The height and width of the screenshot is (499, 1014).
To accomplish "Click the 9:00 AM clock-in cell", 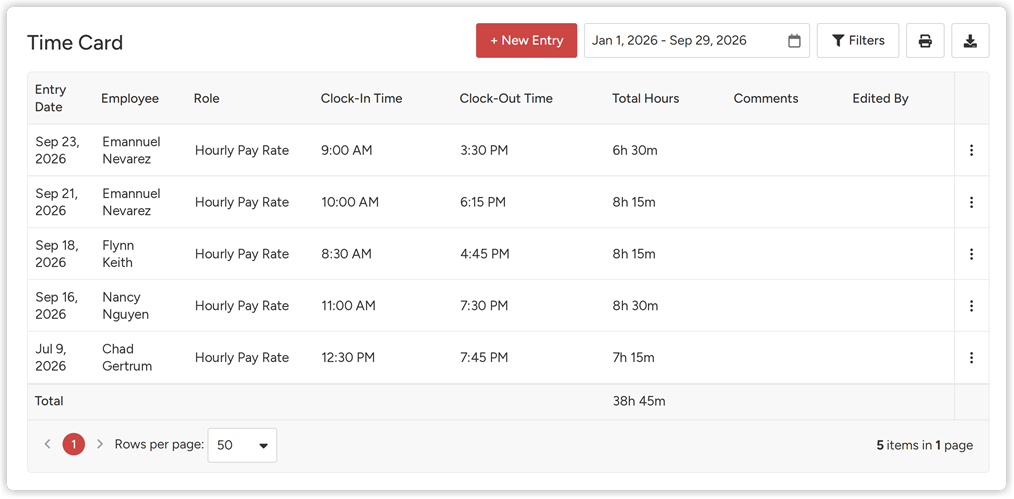I will (347, 150).
